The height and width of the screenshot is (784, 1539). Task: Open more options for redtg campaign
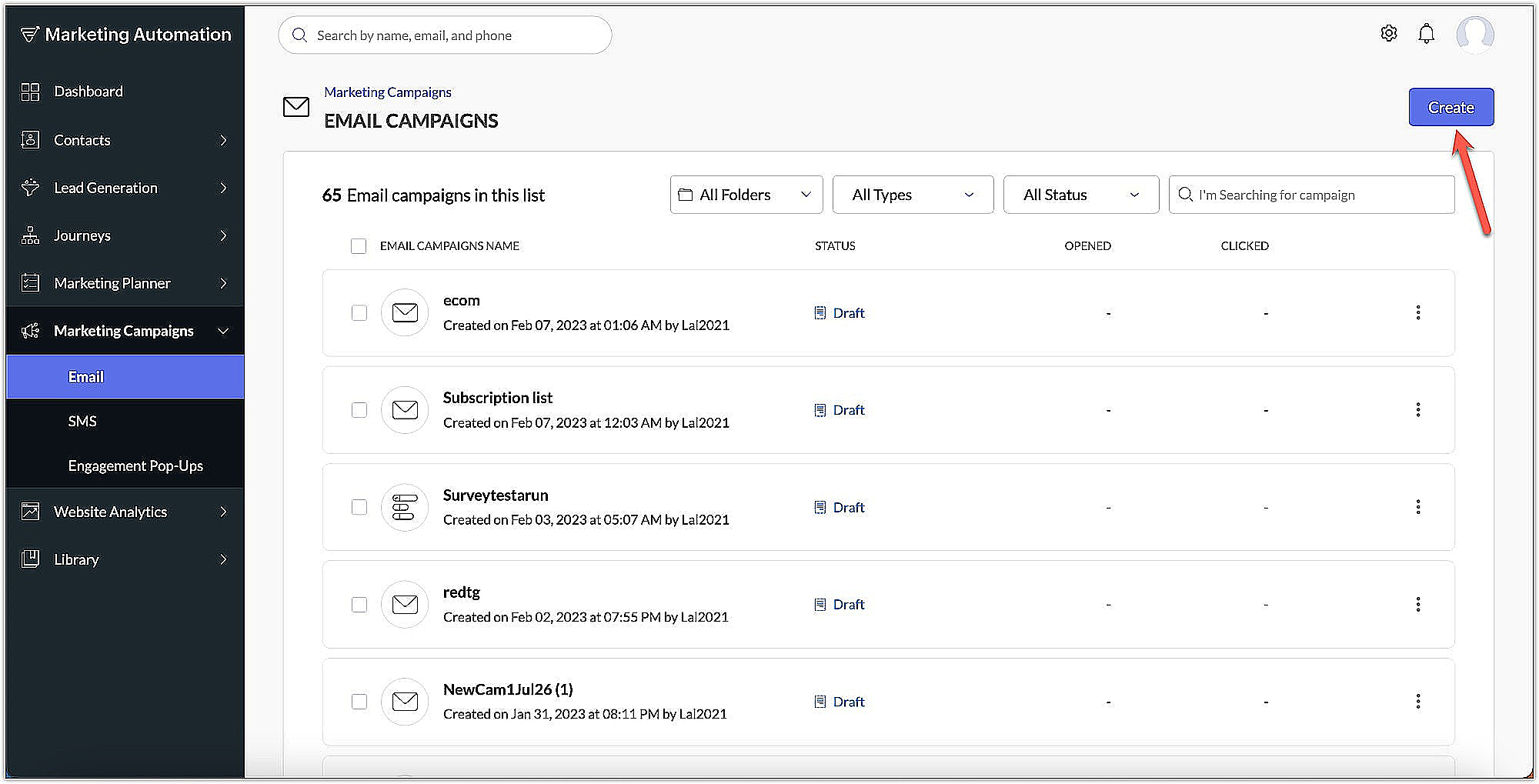click(x=1417, y=605)
